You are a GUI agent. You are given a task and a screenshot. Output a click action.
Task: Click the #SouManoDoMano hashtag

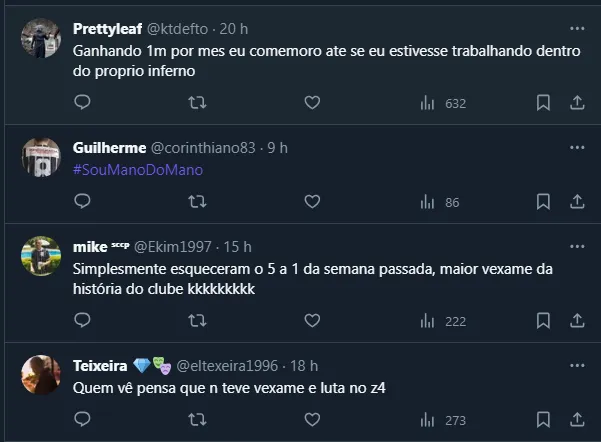pos(138,169)
